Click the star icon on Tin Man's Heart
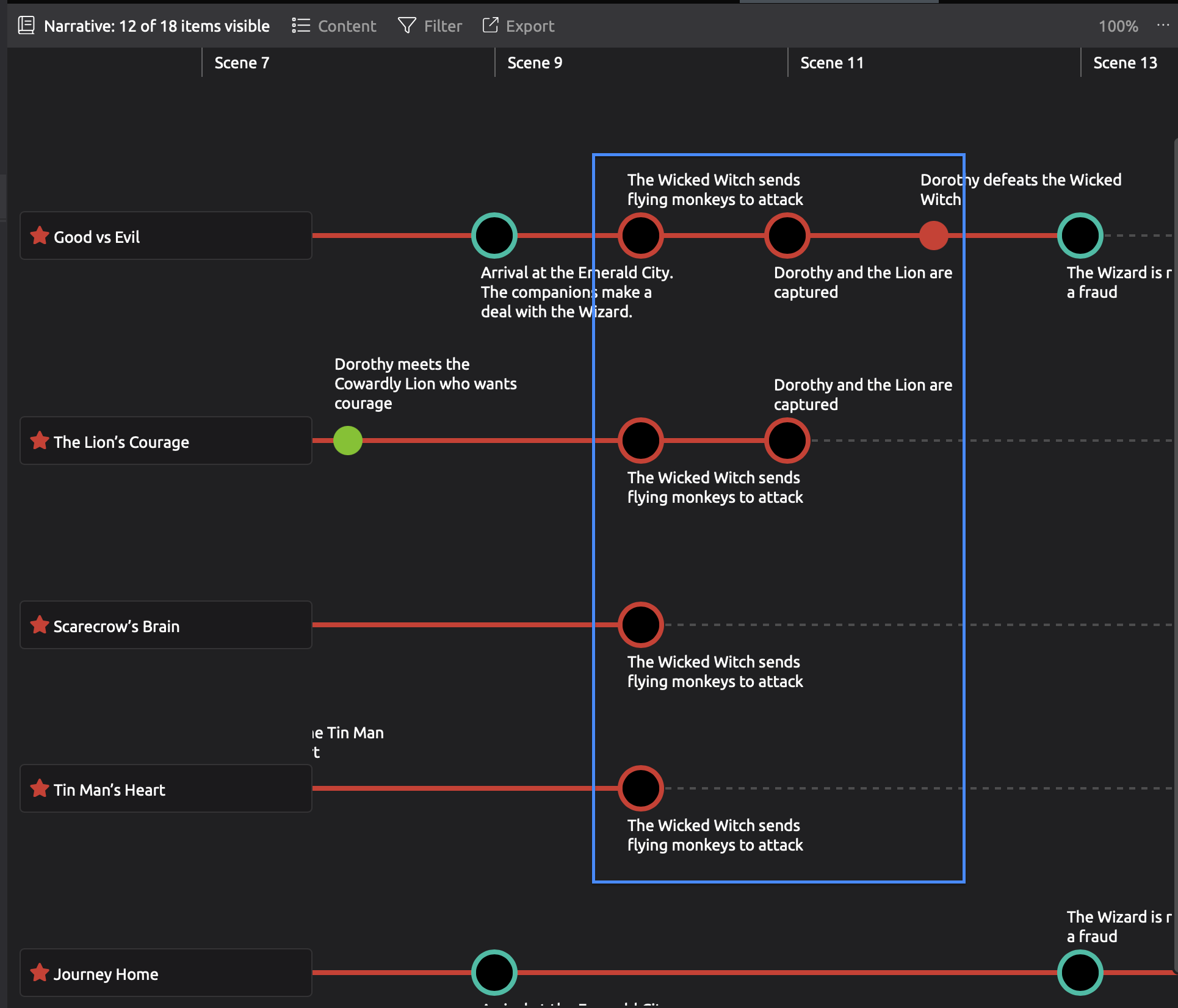The height and width of the screenshot is (1008, 1178). click(x=40, y=788)
